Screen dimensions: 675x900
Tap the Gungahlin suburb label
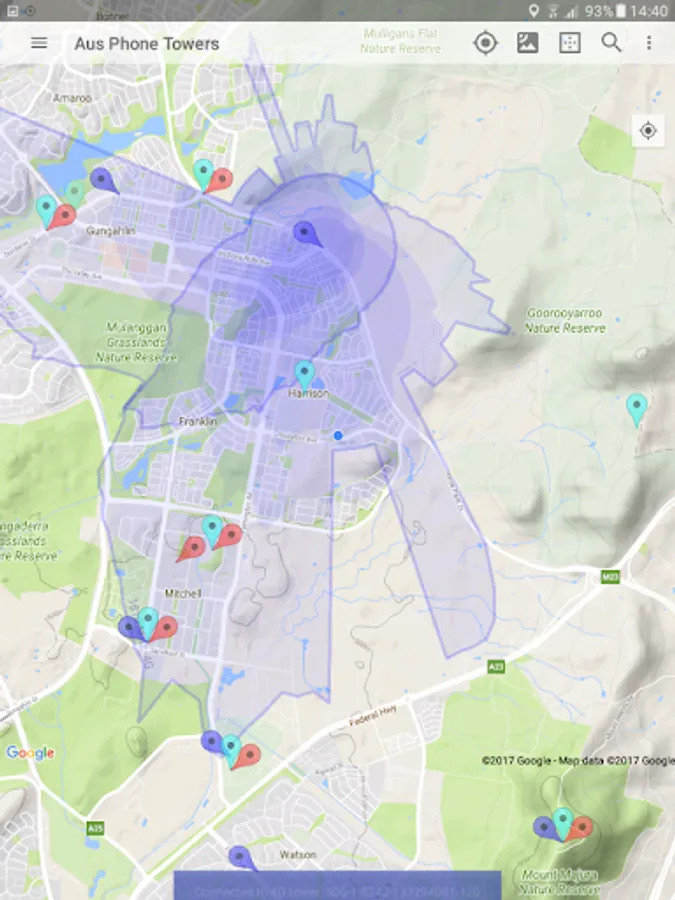click(111, 231)
